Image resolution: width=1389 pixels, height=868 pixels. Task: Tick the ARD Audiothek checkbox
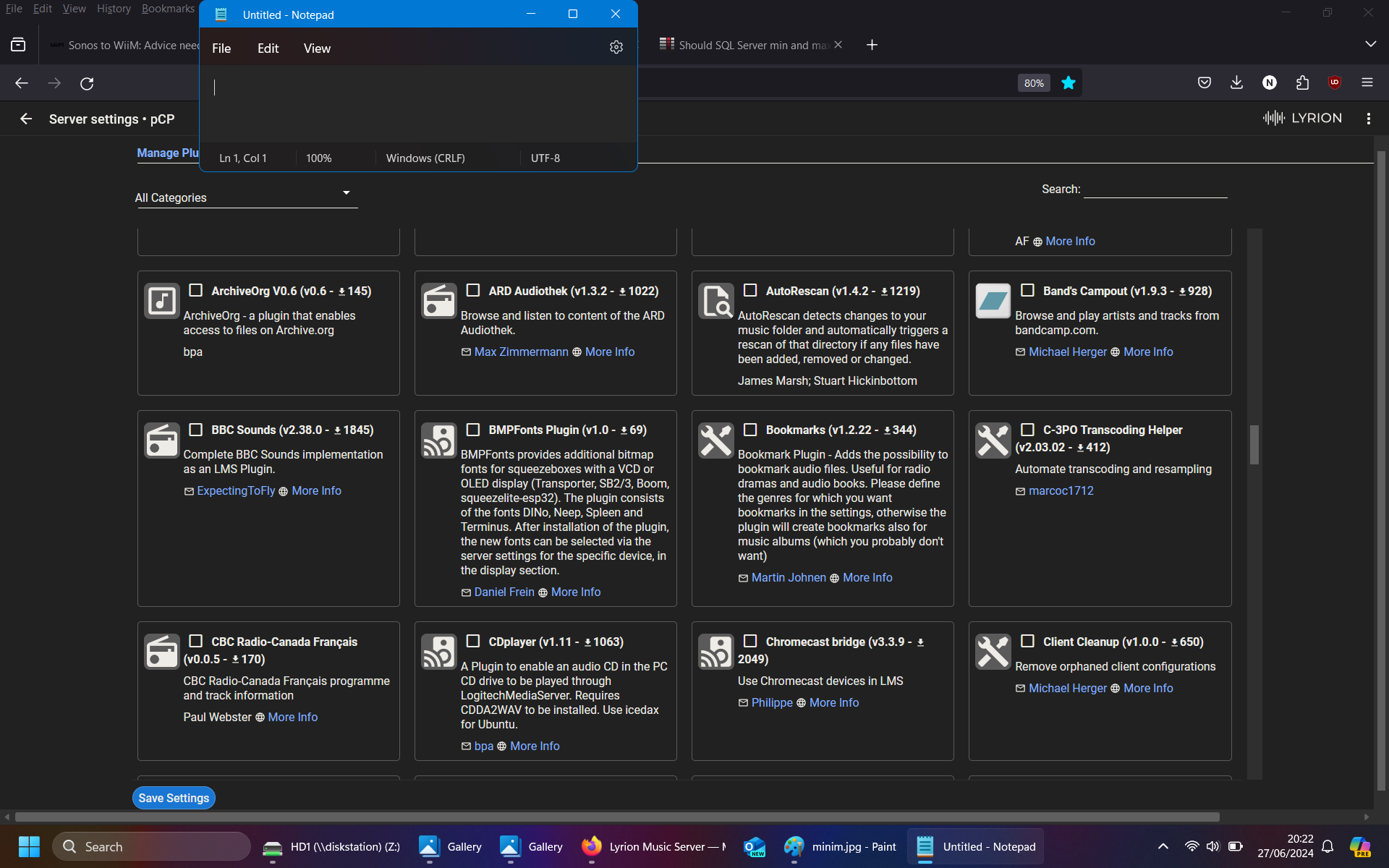473,290
